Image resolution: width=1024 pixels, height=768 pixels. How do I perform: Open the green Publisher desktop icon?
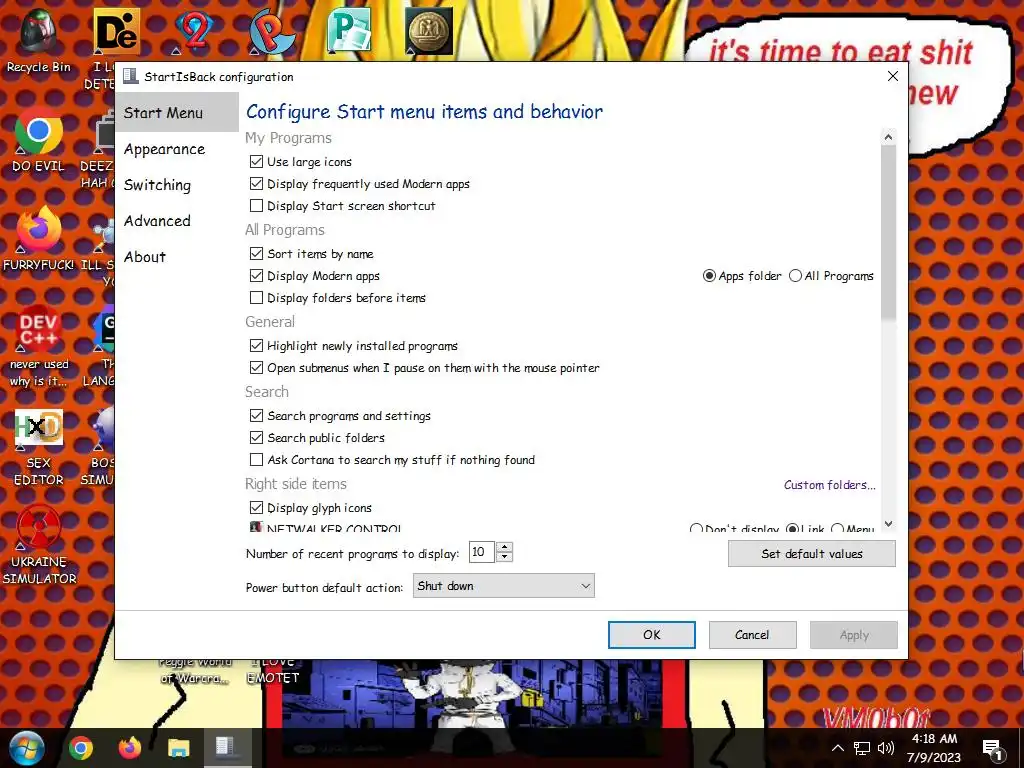pos(349,31)
